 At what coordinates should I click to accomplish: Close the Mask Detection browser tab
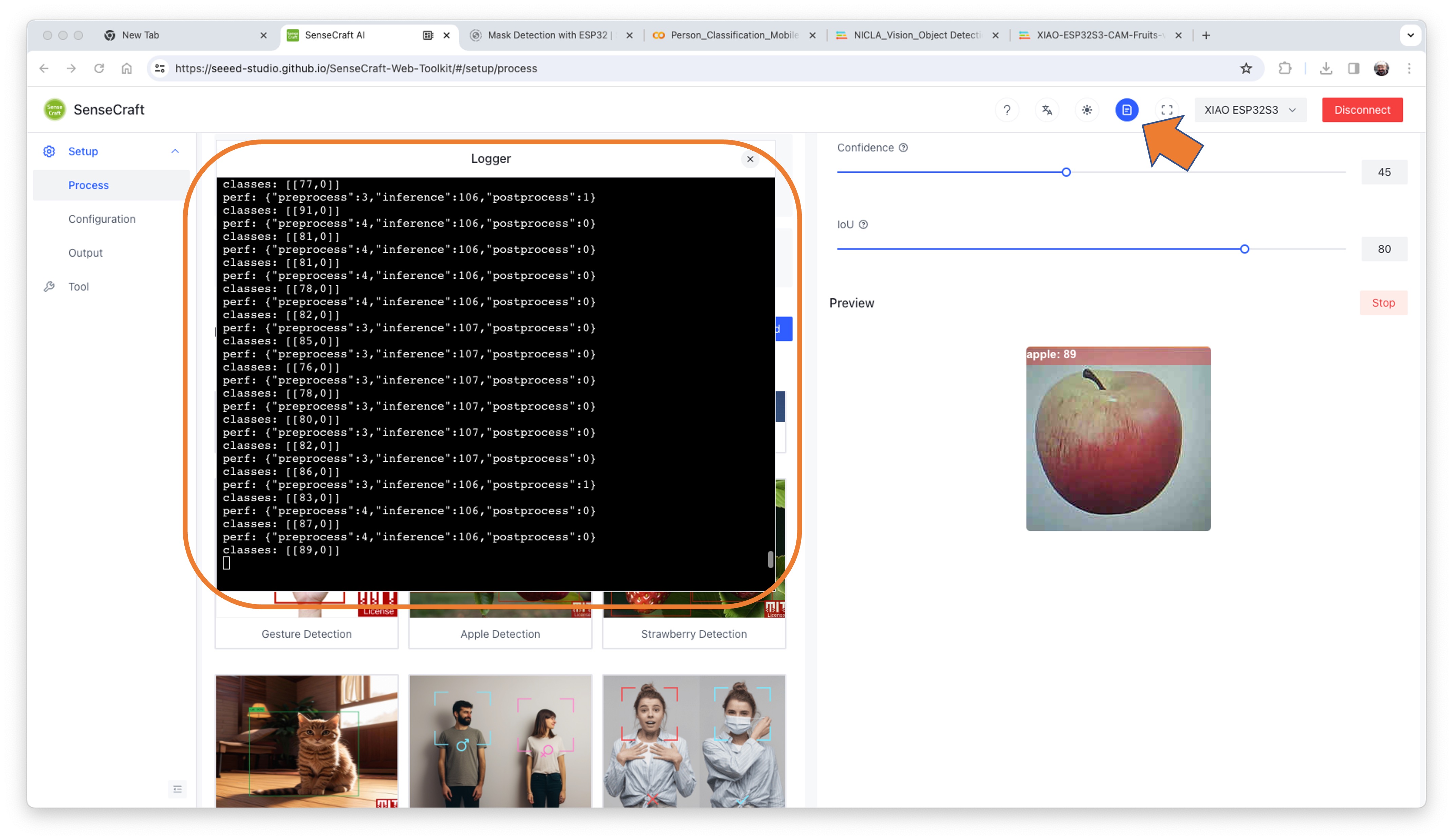pos(630,35)
